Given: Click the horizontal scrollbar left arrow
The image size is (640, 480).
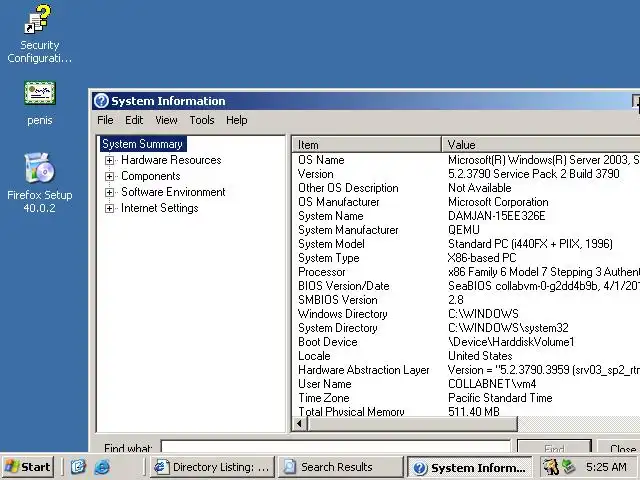Looking at the screenshot, I should [x=300, y=424].
